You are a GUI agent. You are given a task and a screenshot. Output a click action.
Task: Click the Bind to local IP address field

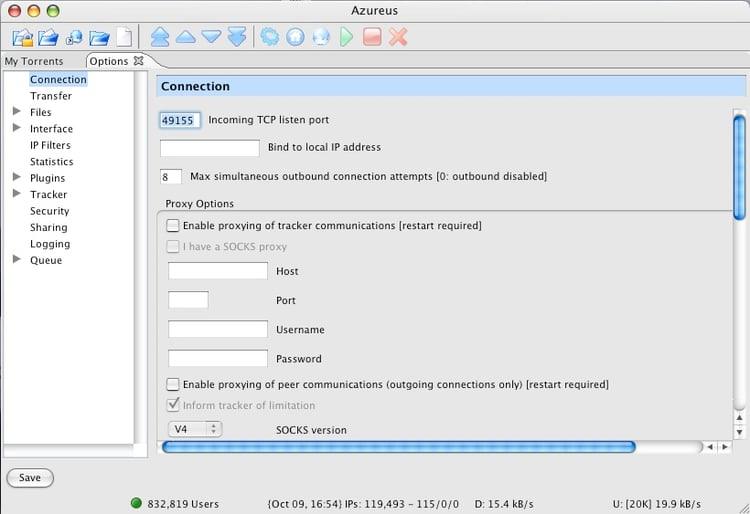[x=210, y=148]
